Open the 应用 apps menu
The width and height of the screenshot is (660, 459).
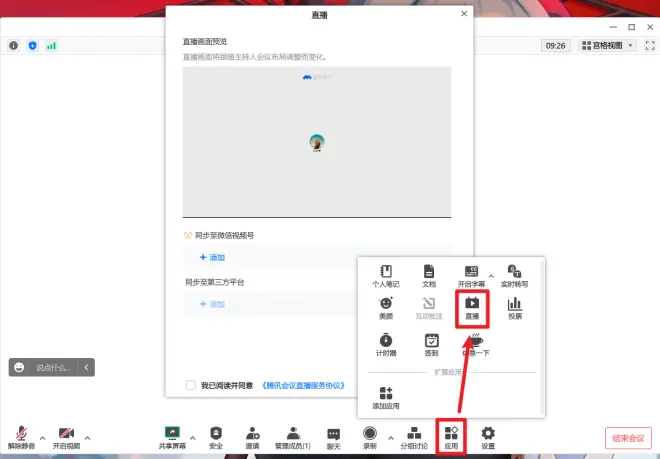point(451,438)
